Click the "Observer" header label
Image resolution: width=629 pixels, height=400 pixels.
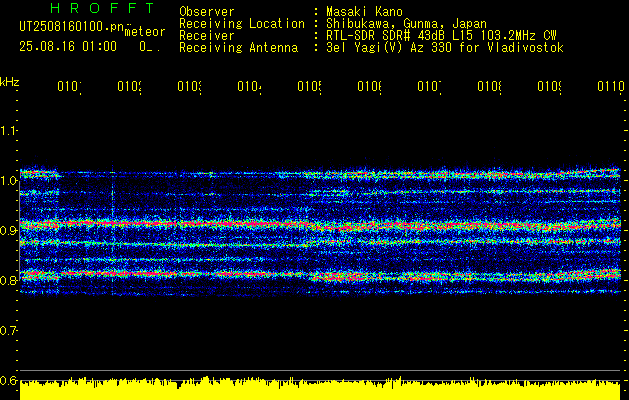[207, 12]
